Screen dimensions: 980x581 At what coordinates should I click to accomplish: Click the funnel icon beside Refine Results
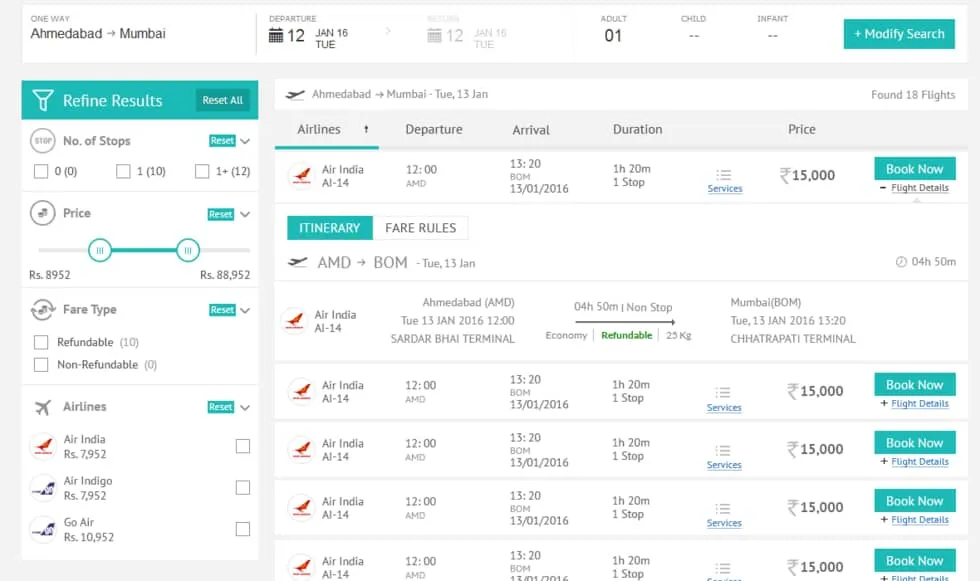[x=42, y=100]
